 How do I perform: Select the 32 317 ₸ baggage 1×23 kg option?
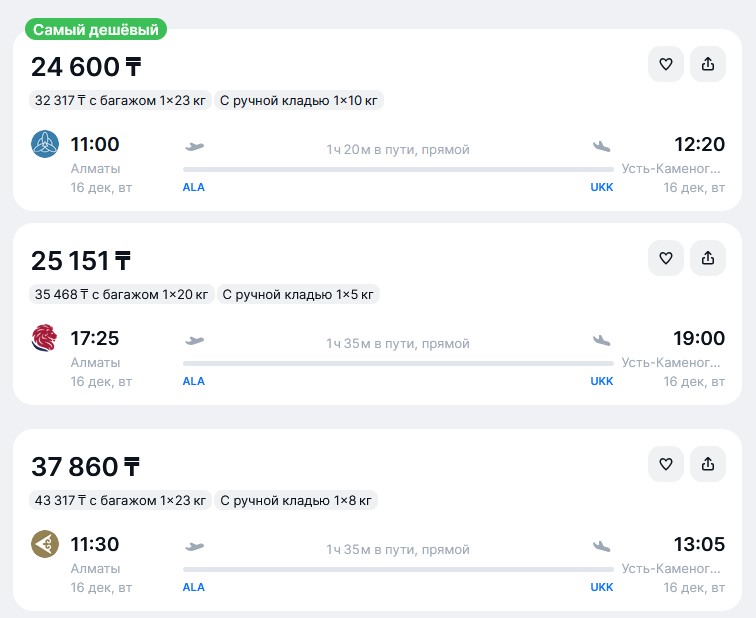pos(120,100)
